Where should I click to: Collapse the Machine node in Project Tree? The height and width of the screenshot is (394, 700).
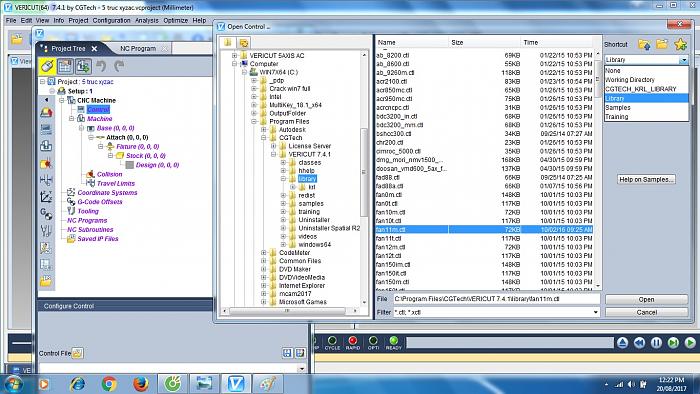click(71, 119)
